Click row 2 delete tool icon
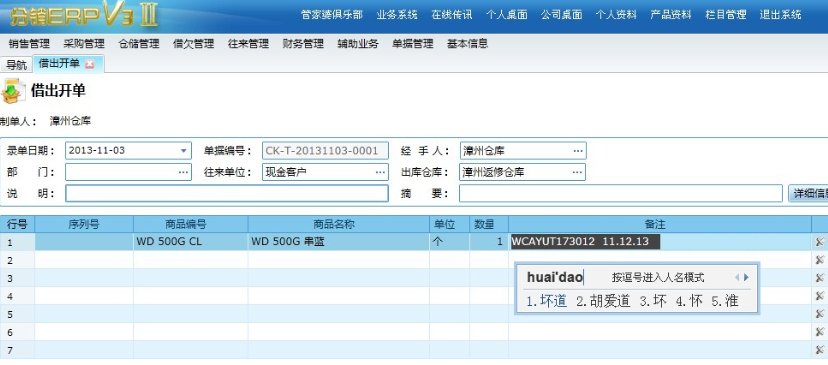This screenshot has height=365, width=828. (820, 260)
